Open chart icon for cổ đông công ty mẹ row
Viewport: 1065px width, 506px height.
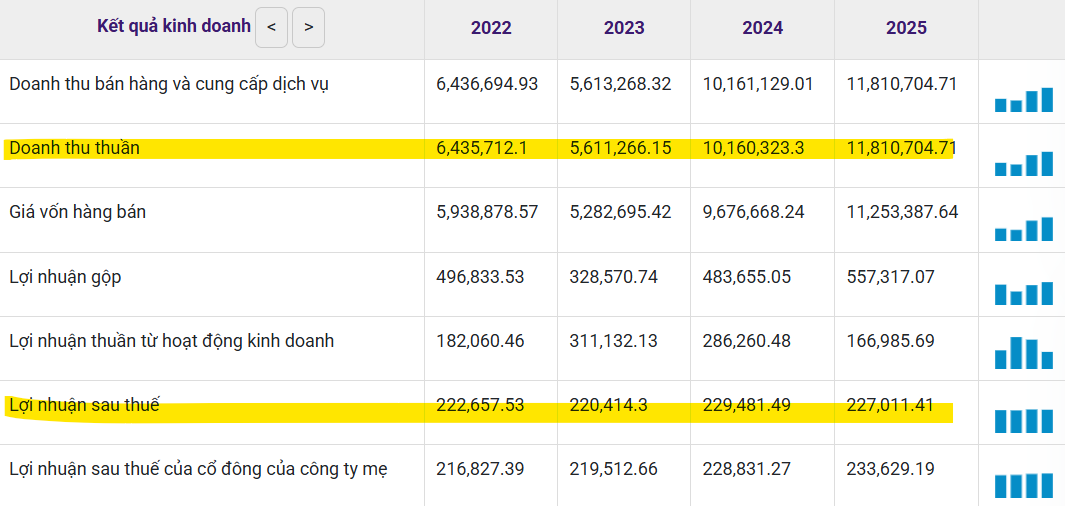1024,485
